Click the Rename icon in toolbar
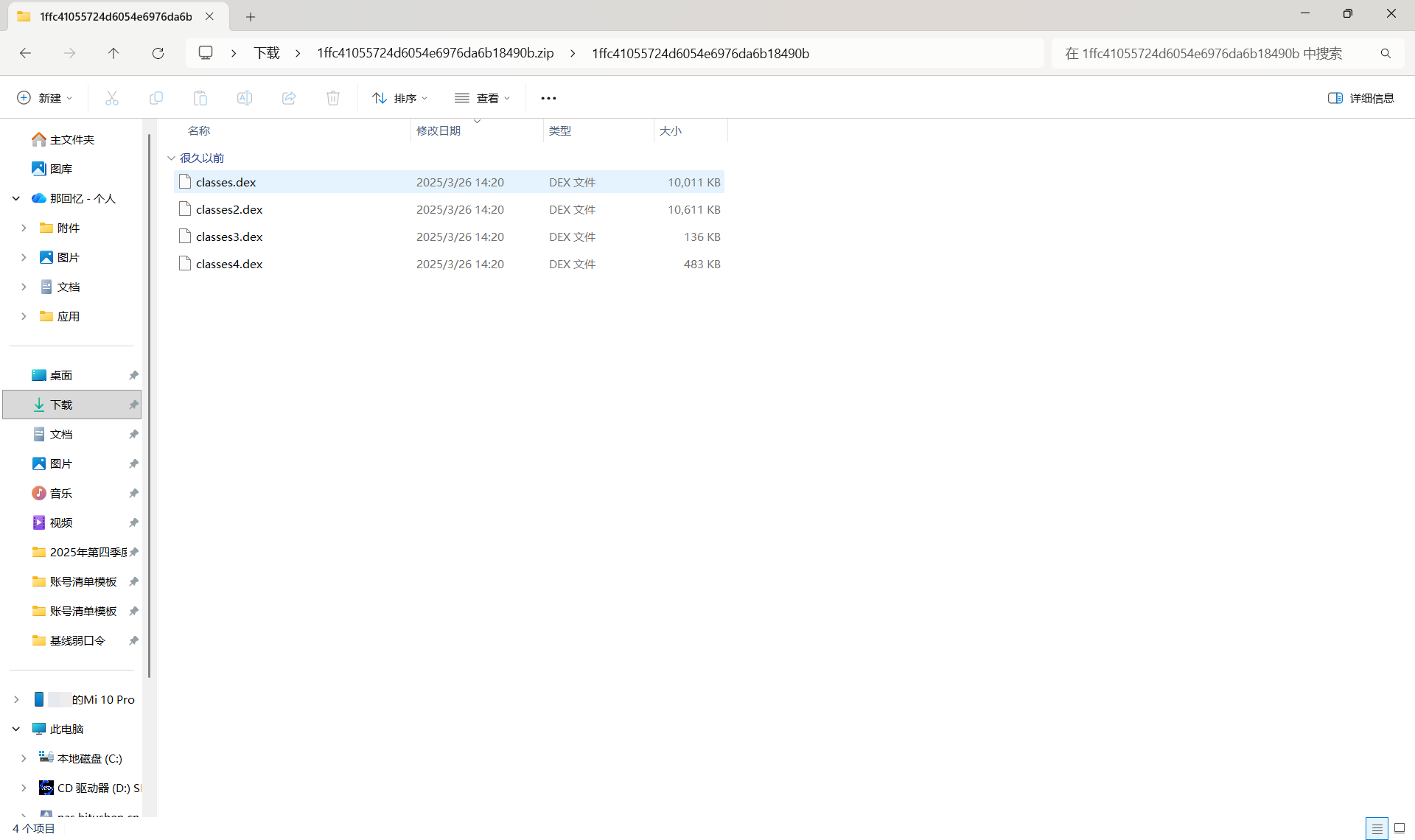The width and height of the screenshot is (1415, 840). click(245, 98)
